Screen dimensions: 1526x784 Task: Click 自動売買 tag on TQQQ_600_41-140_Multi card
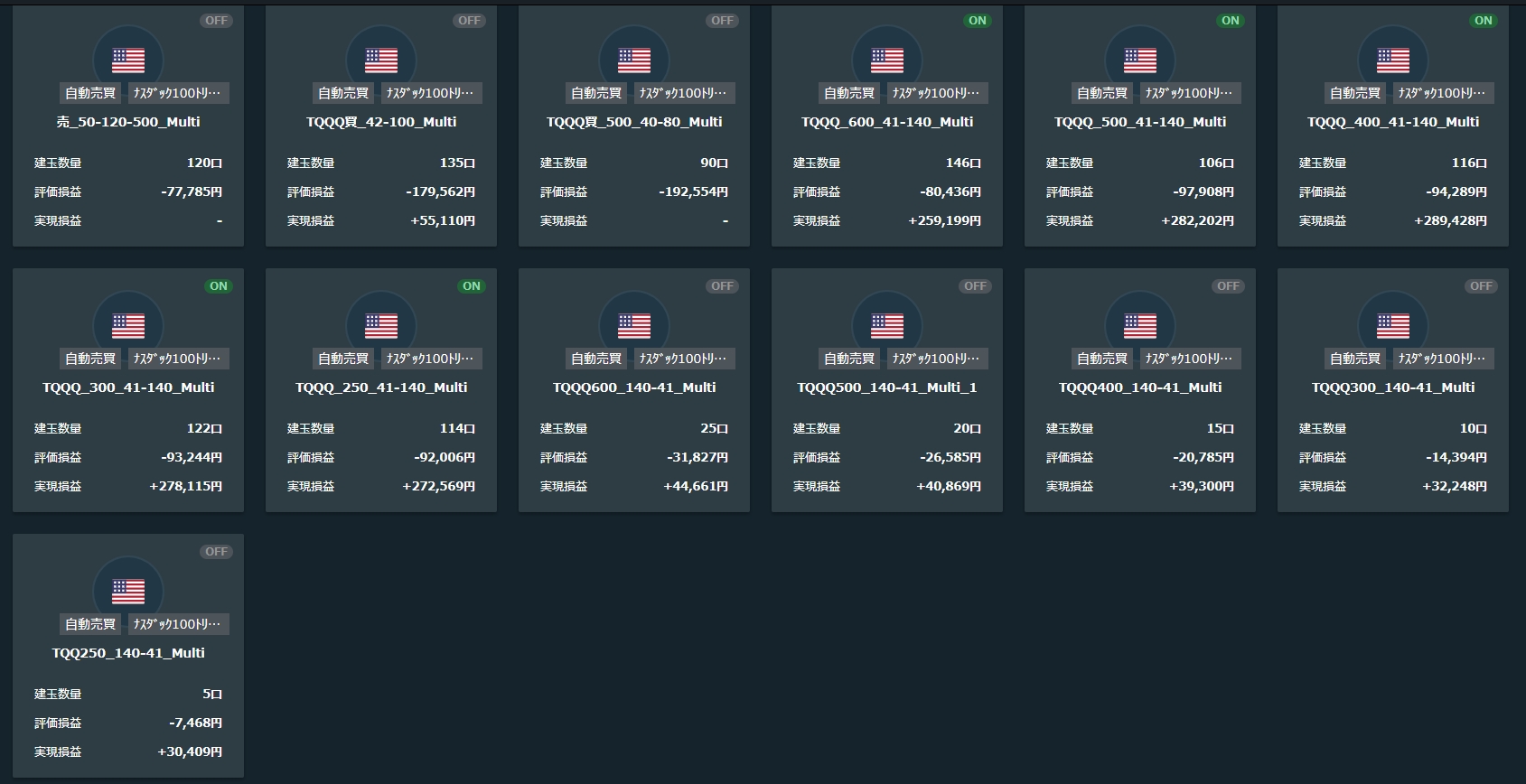pos(849,93)
